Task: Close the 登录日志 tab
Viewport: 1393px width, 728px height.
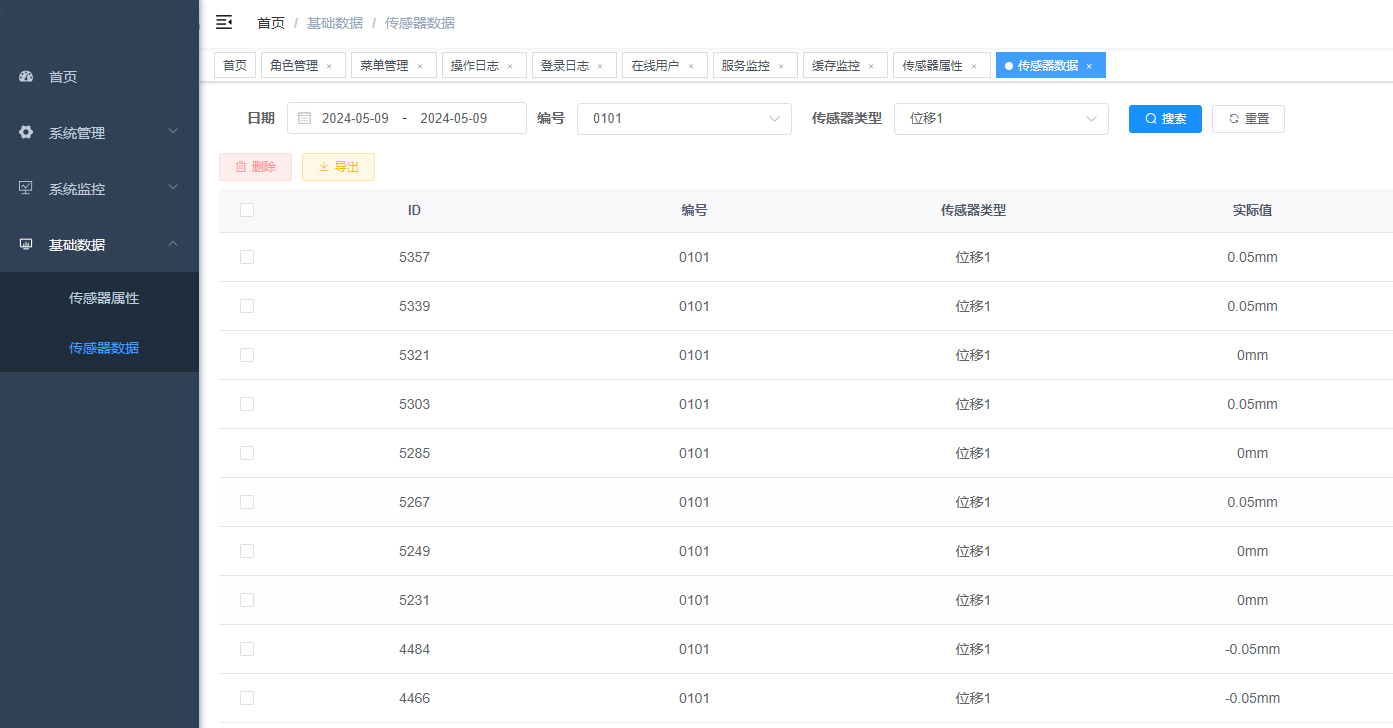Action: tap(600, 66)
